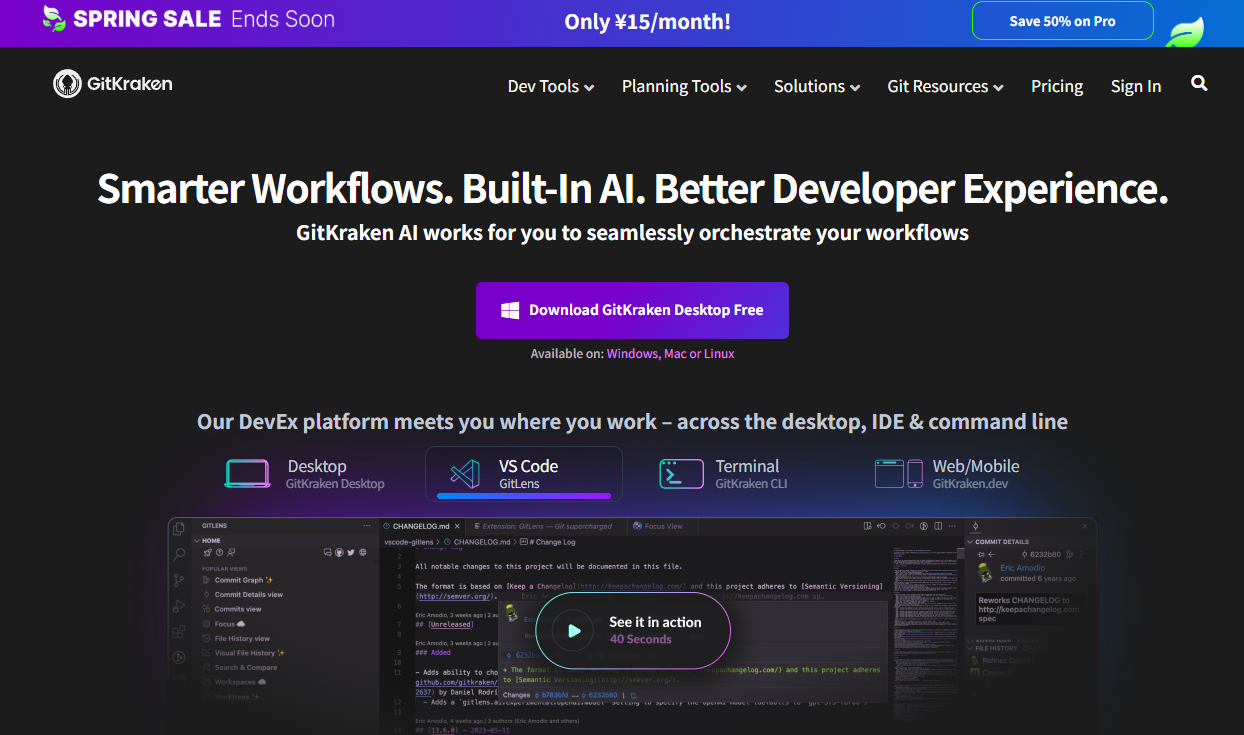Click Twitter bird icon in GitLens HOME row
Viewport: 1244px width, 735px height.
(351, 552)
